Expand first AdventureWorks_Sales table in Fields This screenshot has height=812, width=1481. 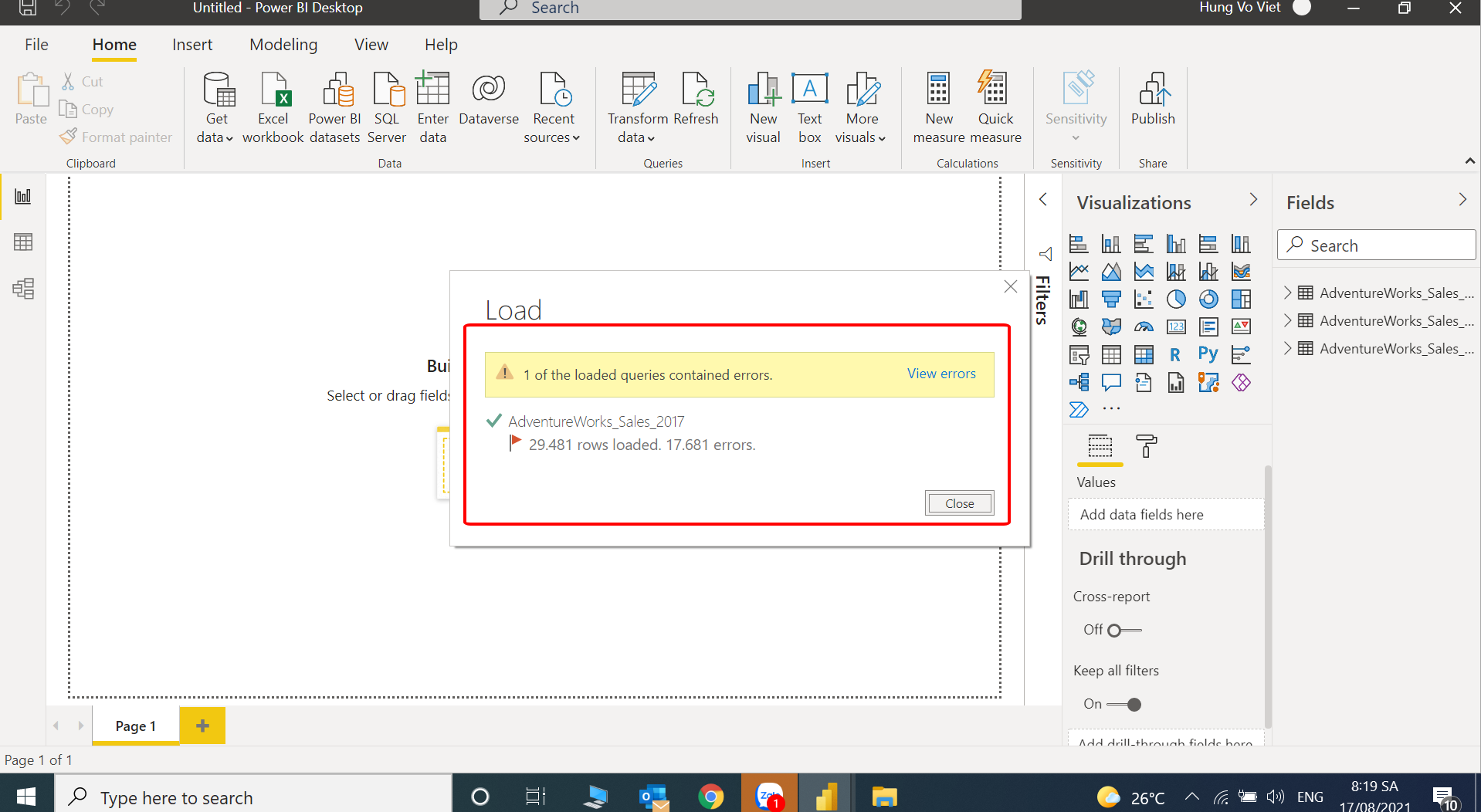tap(1287, 293)
